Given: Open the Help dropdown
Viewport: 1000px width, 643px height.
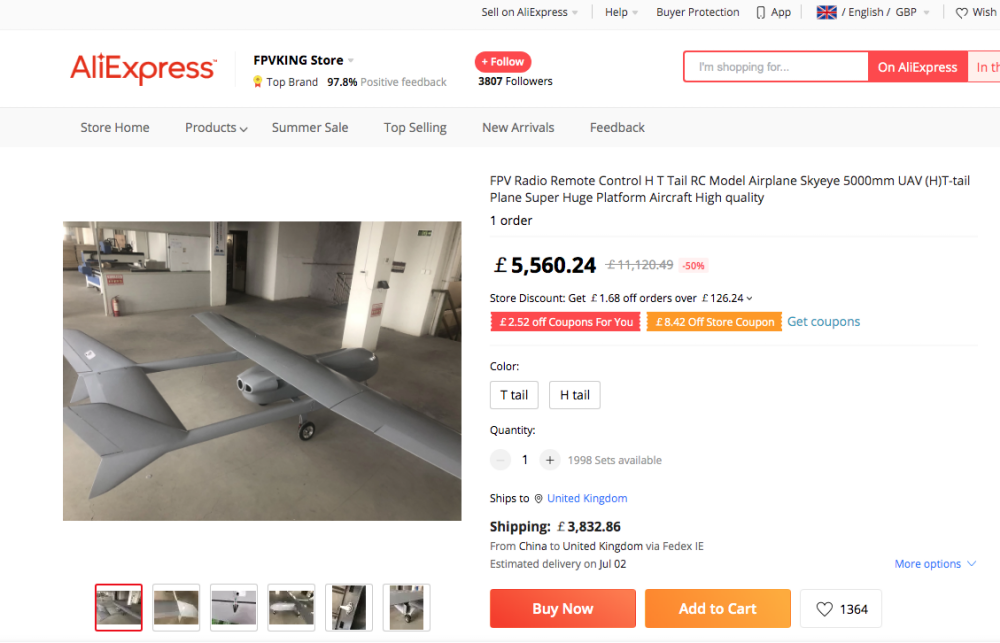Looking at the screenshot, I should [x=621, y=13].
